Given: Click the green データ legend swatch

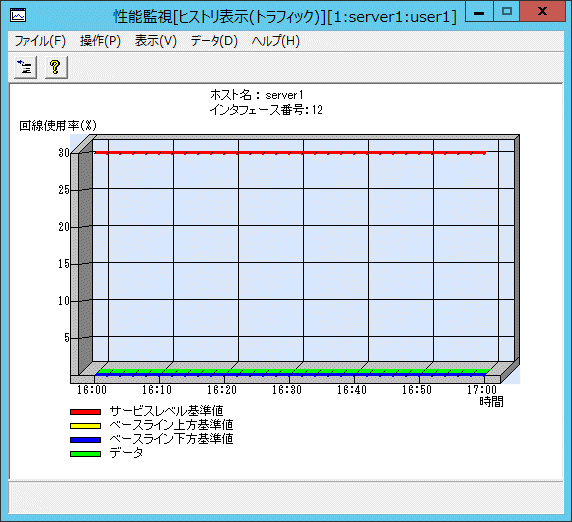Looking at the screenshot, I should tap(85, 454).
